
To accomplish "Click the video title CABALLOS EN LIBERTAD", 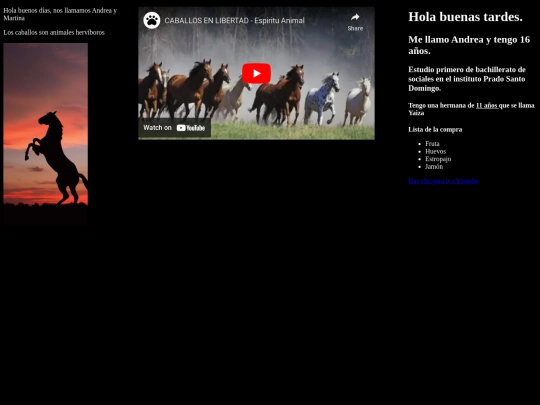I will (x=234, y=21).
